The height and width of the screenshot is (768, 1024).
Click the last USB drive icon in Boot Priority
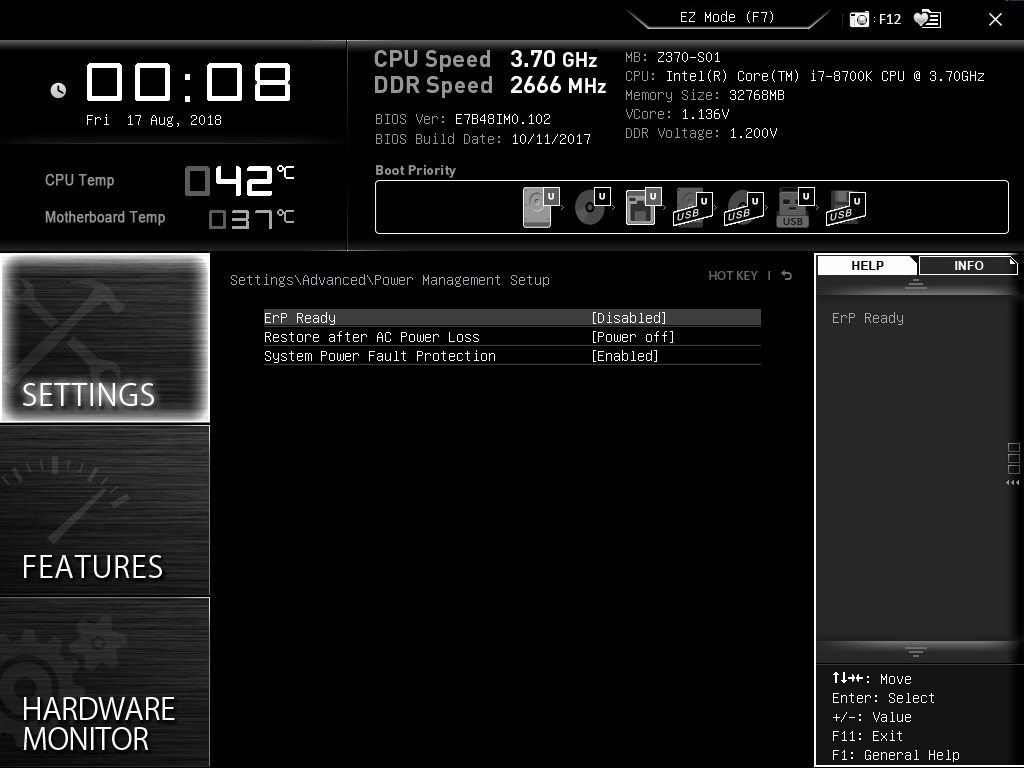[845, 207]
